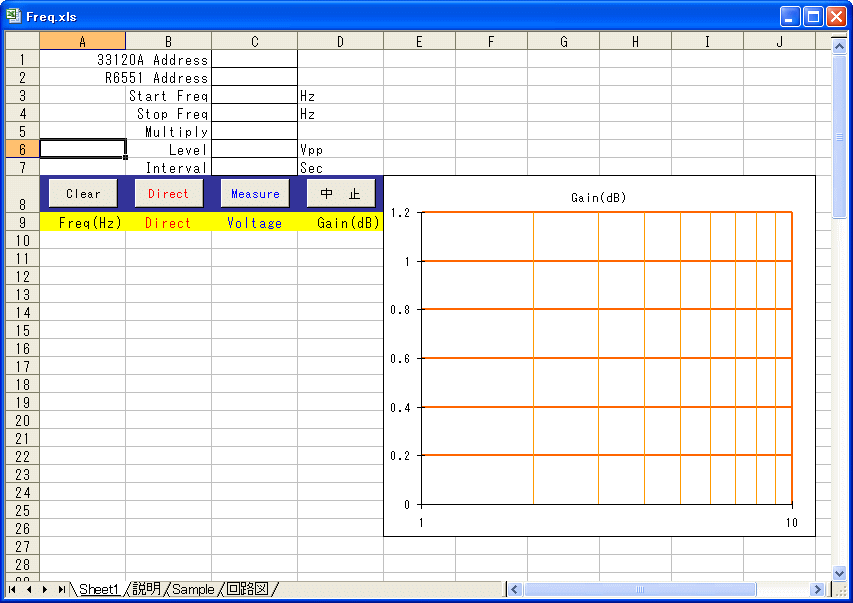Select the Level input cell
The height and width of the screenshot is (603, 853).
point(255,149)
